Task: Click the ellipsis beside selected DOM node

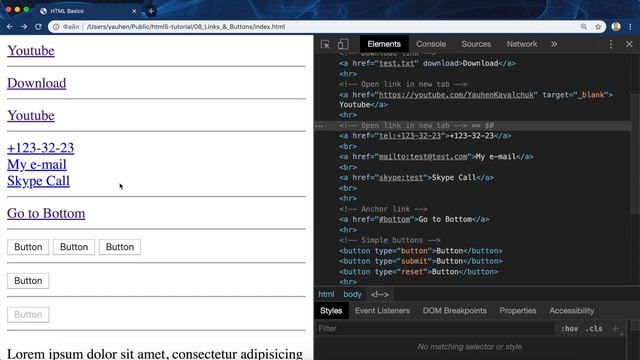Action: pyautogui.click(x=319, y=126)
